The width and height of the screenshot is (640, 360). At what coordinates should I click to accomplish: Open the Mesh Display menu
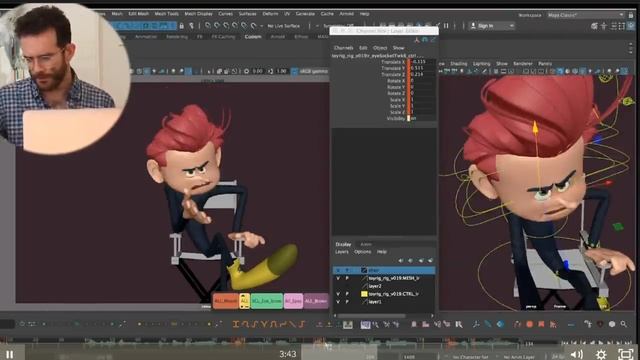pos(198,14)
